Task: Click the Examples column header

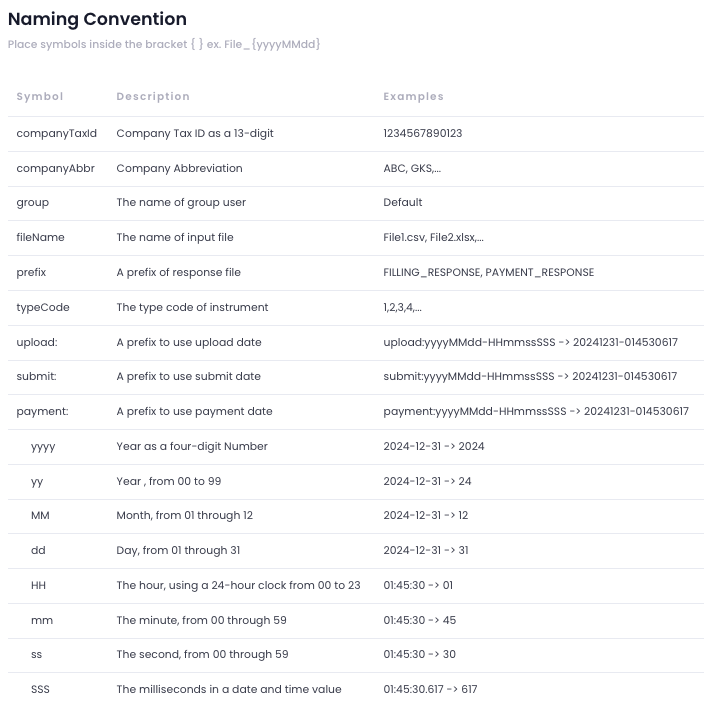Action: (x=413, y=97)
